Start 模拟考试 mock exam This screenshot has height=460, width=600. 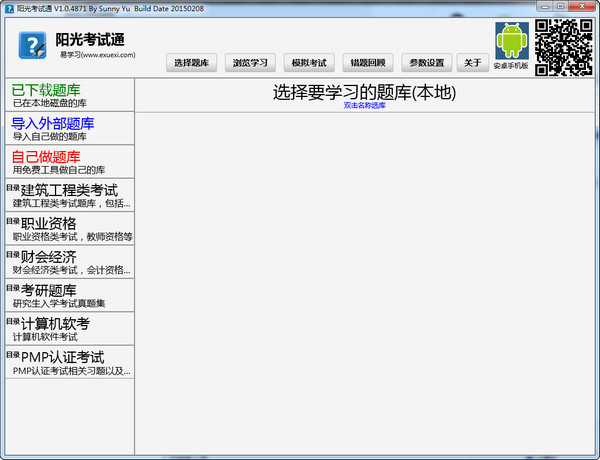click(309, 63)
